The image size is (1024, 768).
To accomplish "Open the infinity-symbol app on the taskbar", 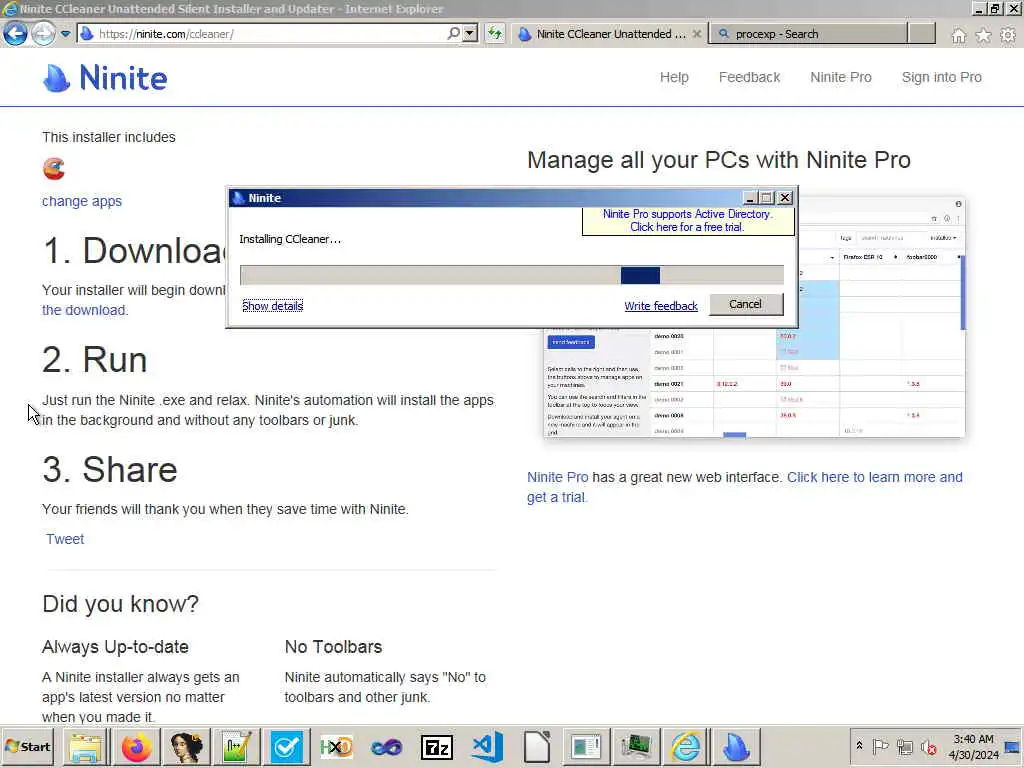I will click(387, 746).
